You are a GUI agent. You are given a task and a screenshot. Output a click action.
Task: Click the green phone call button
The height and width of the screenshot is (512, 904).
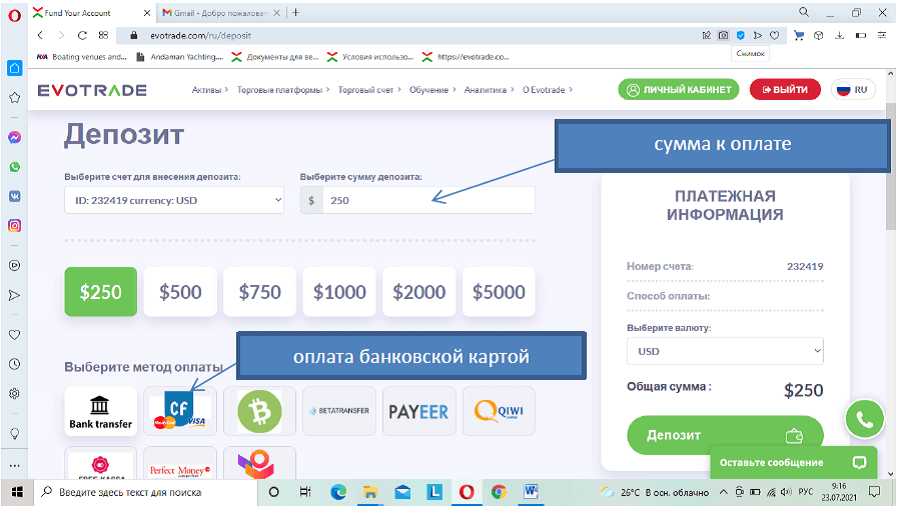tap(864, 420)
